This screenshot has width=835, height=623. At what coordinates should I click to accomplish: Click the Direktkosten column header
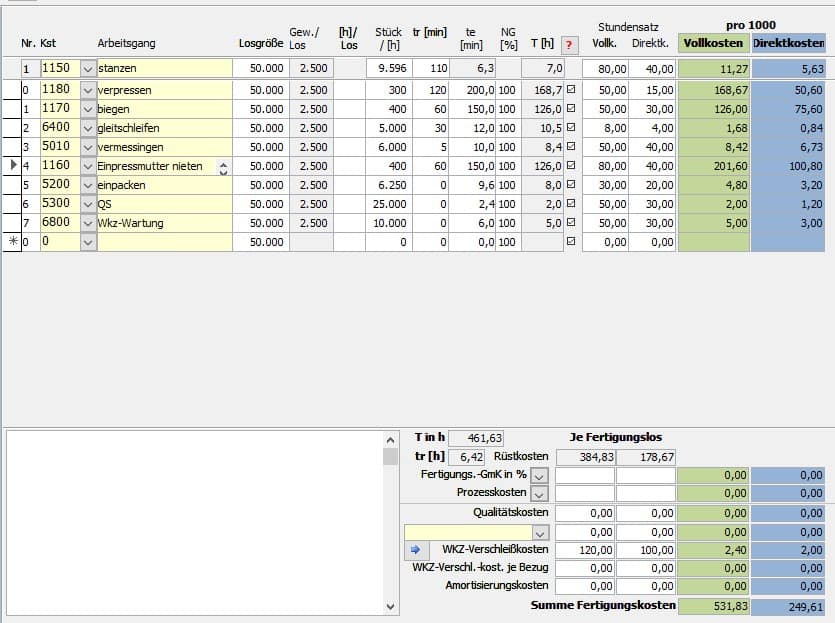[789, 44]
